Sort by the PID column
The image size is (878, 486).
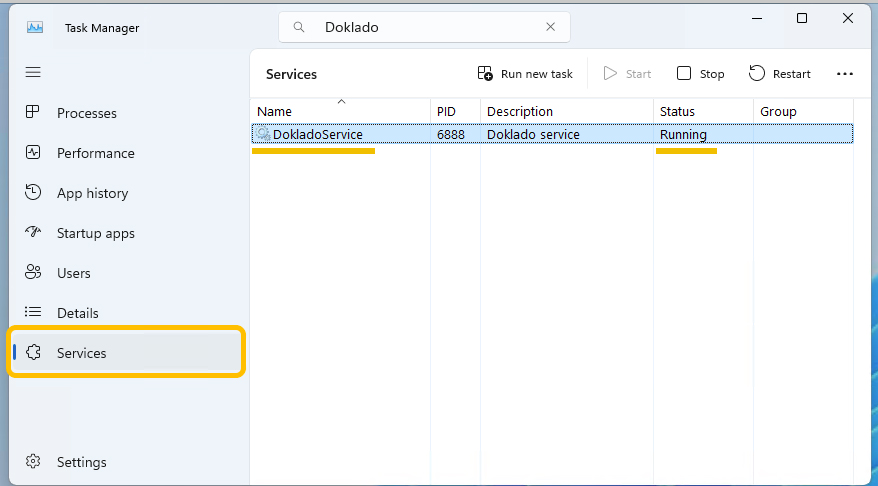pyautogui.click(x=455, y=111)
